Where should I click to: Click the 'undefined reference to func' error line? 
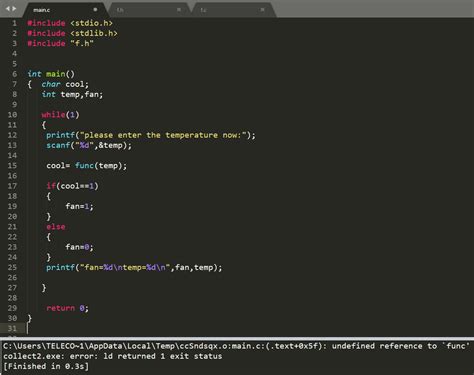(x=236, y=346)
